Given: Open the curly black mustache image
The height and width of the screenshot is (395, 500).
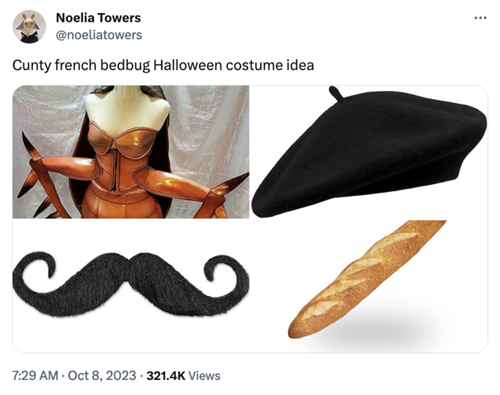Looking at the screenshot, I should tap(131, 286).
